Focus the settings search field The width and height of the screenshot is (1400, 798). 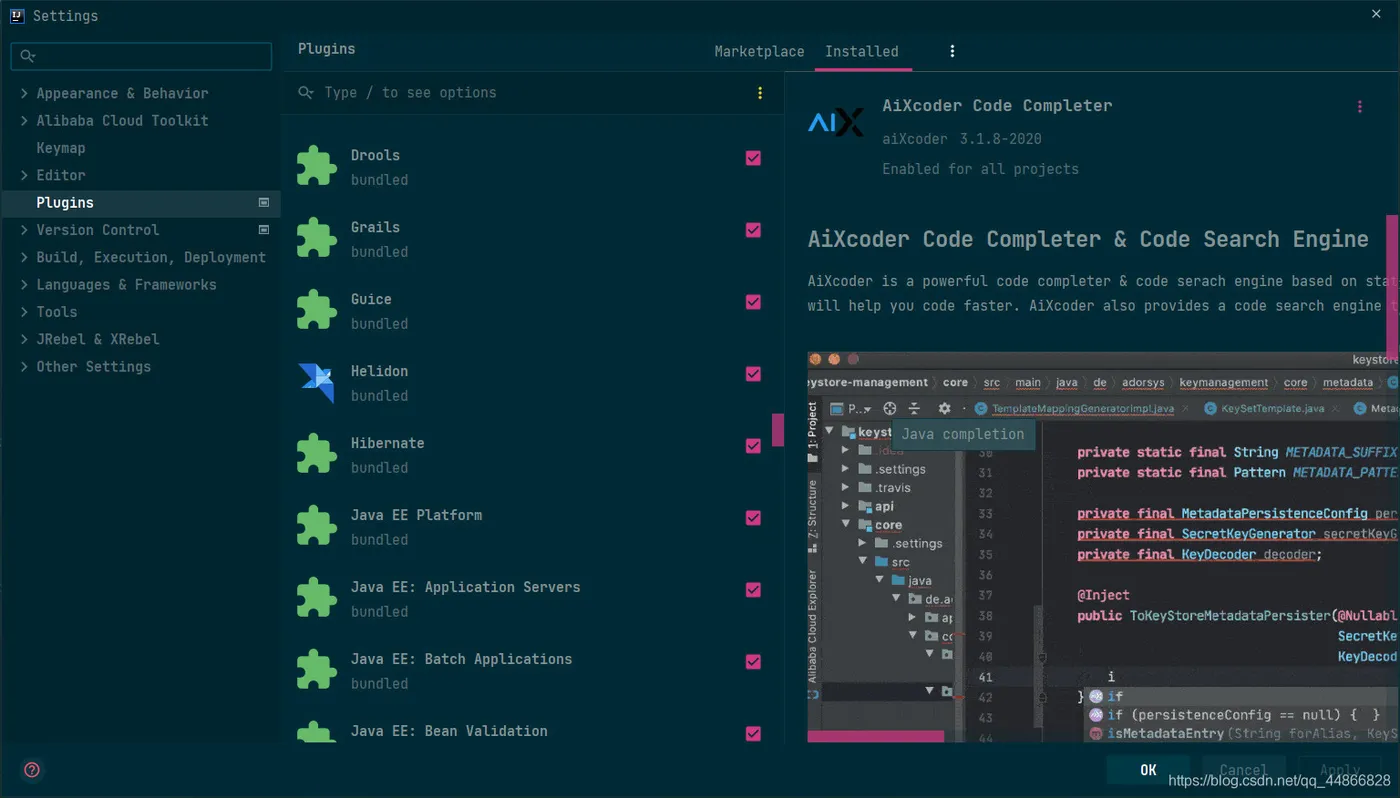point(141,56)
